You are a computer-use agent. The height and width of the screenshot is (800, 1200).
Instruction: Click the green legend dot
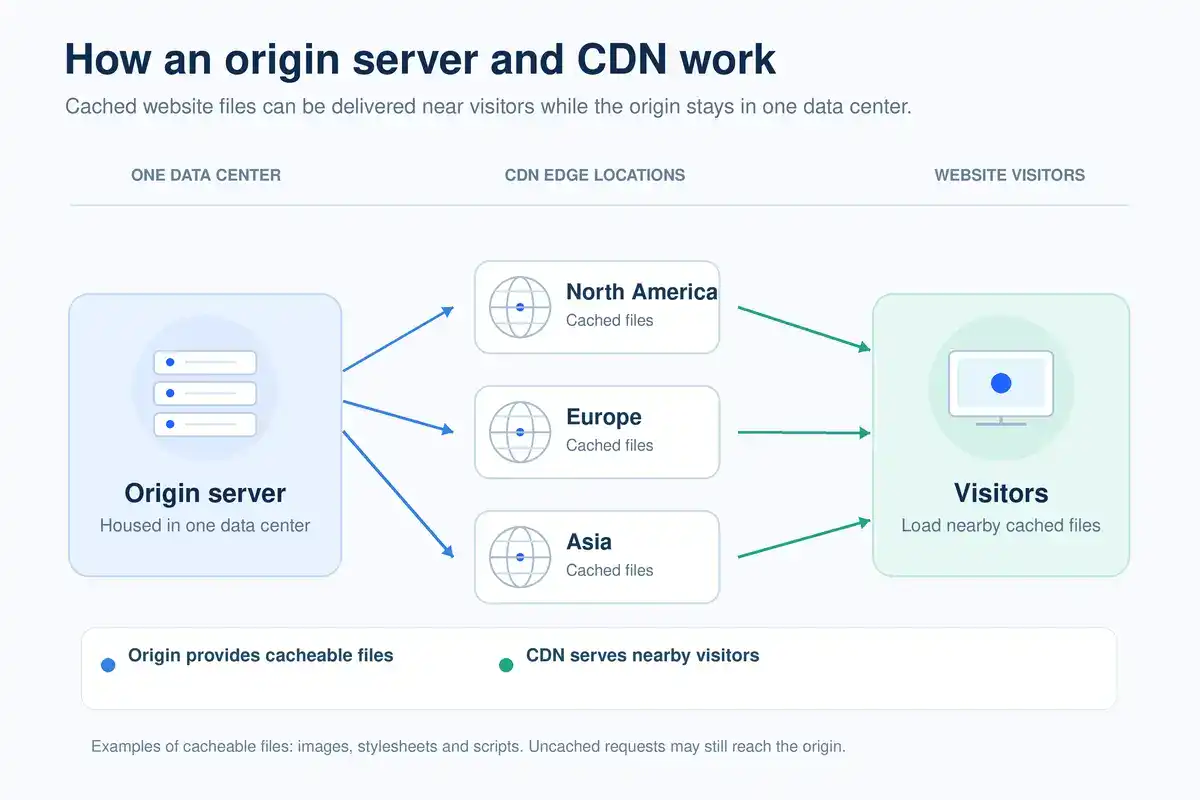(x=506, y=664)
